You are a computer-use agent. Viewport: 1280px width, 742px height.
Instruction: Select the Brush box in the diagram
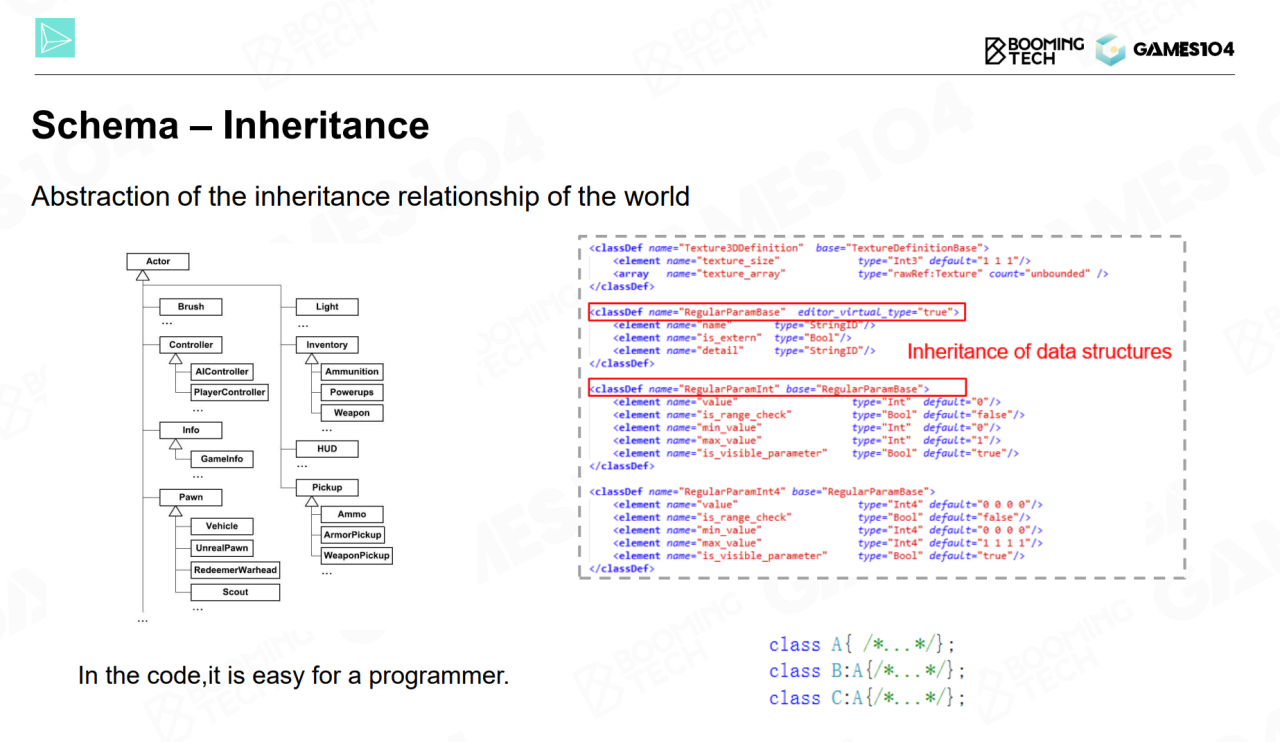[190, 307]
